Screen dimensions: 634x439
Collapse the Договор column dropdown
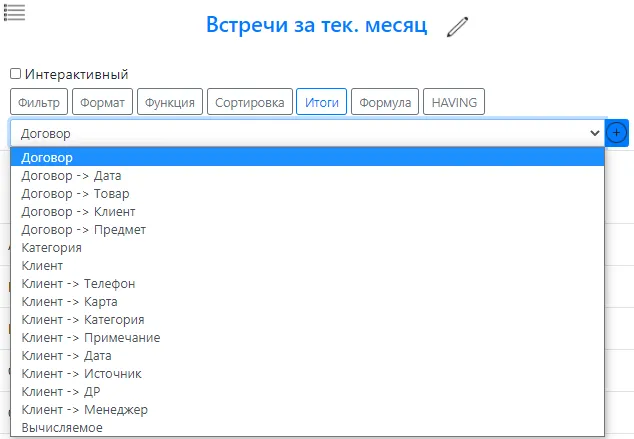click(307, 133)
